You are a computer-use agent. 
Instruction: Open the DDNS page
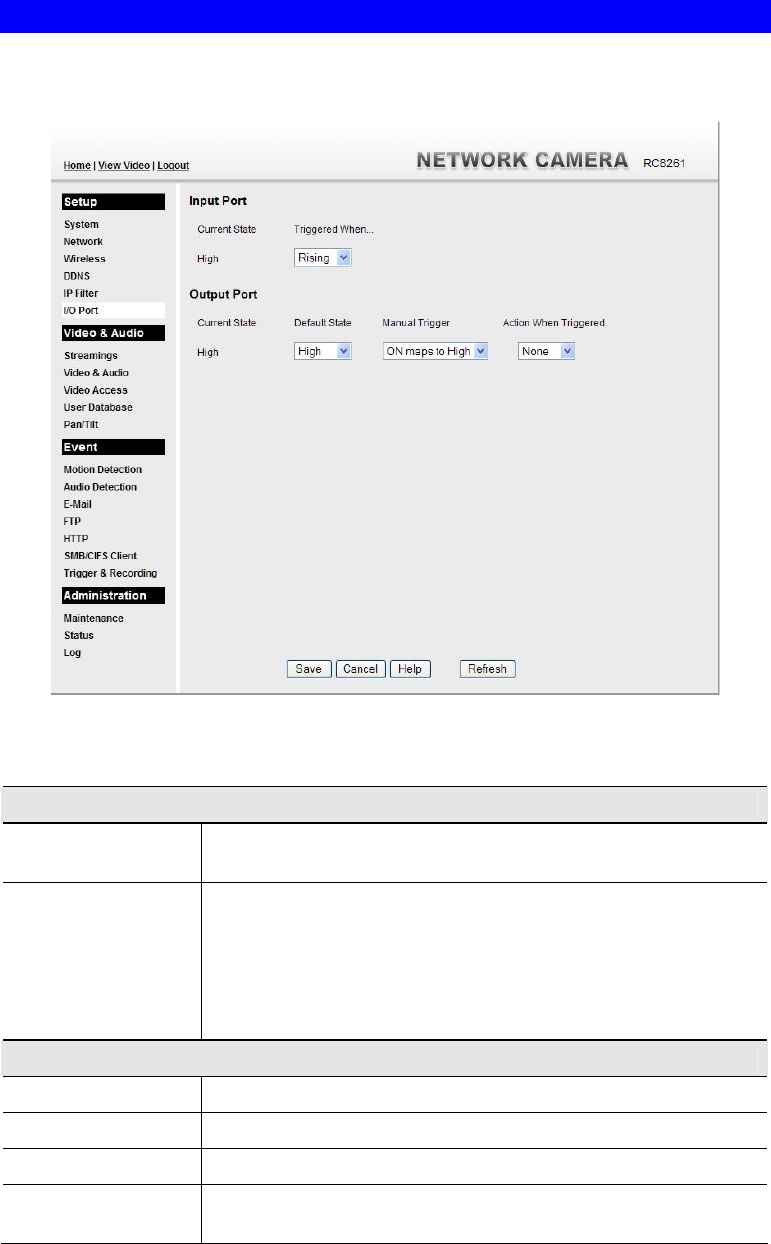point(77,276)
